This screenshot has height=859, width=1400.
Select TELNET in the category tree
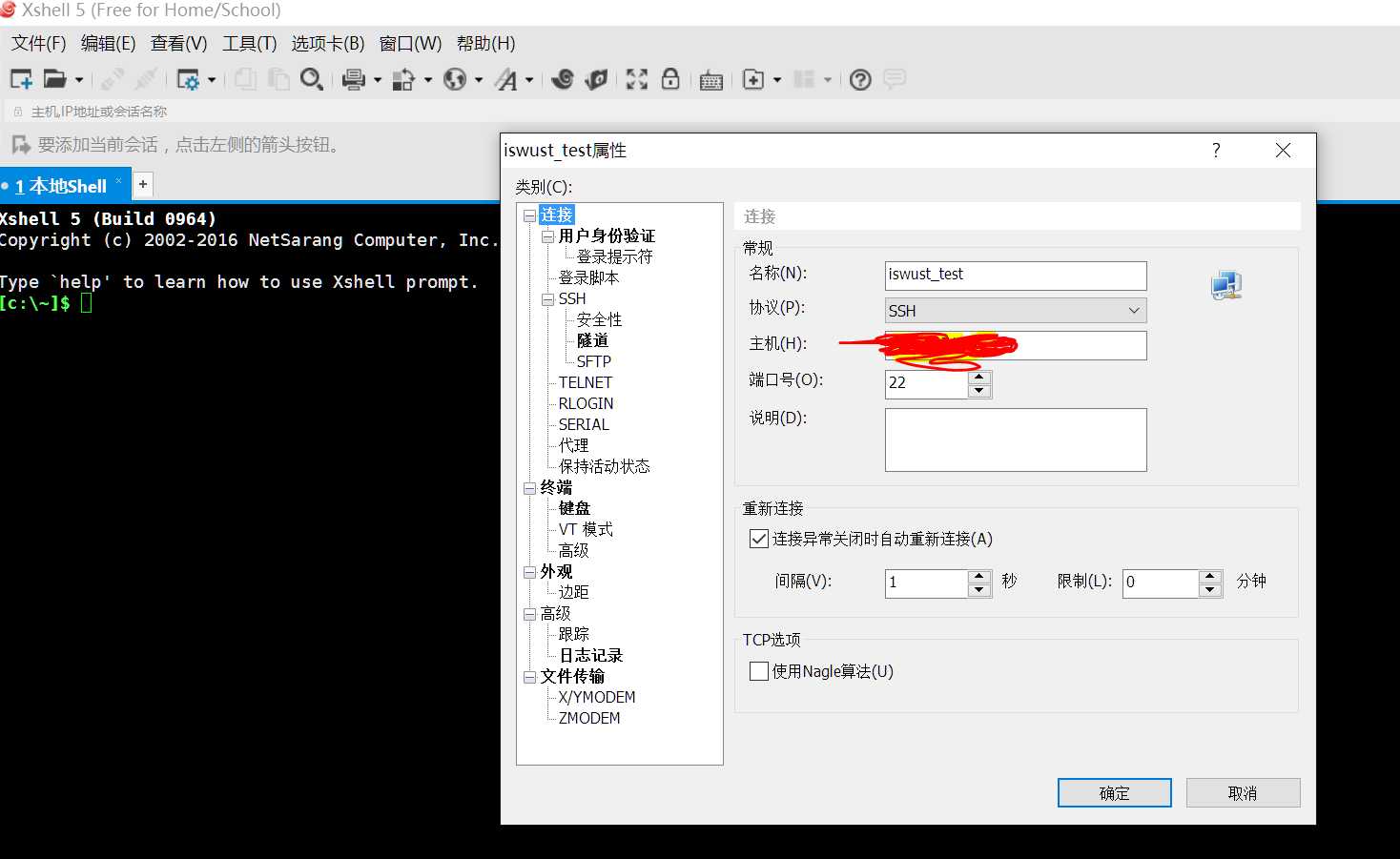(x=585, y=383)
